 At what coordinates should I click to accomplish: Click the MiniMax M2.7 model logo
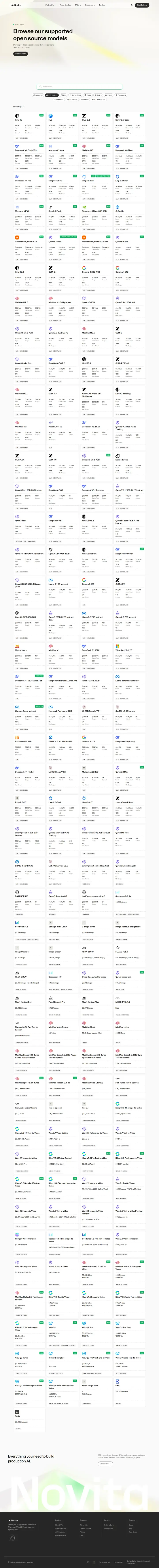[17, 298]
